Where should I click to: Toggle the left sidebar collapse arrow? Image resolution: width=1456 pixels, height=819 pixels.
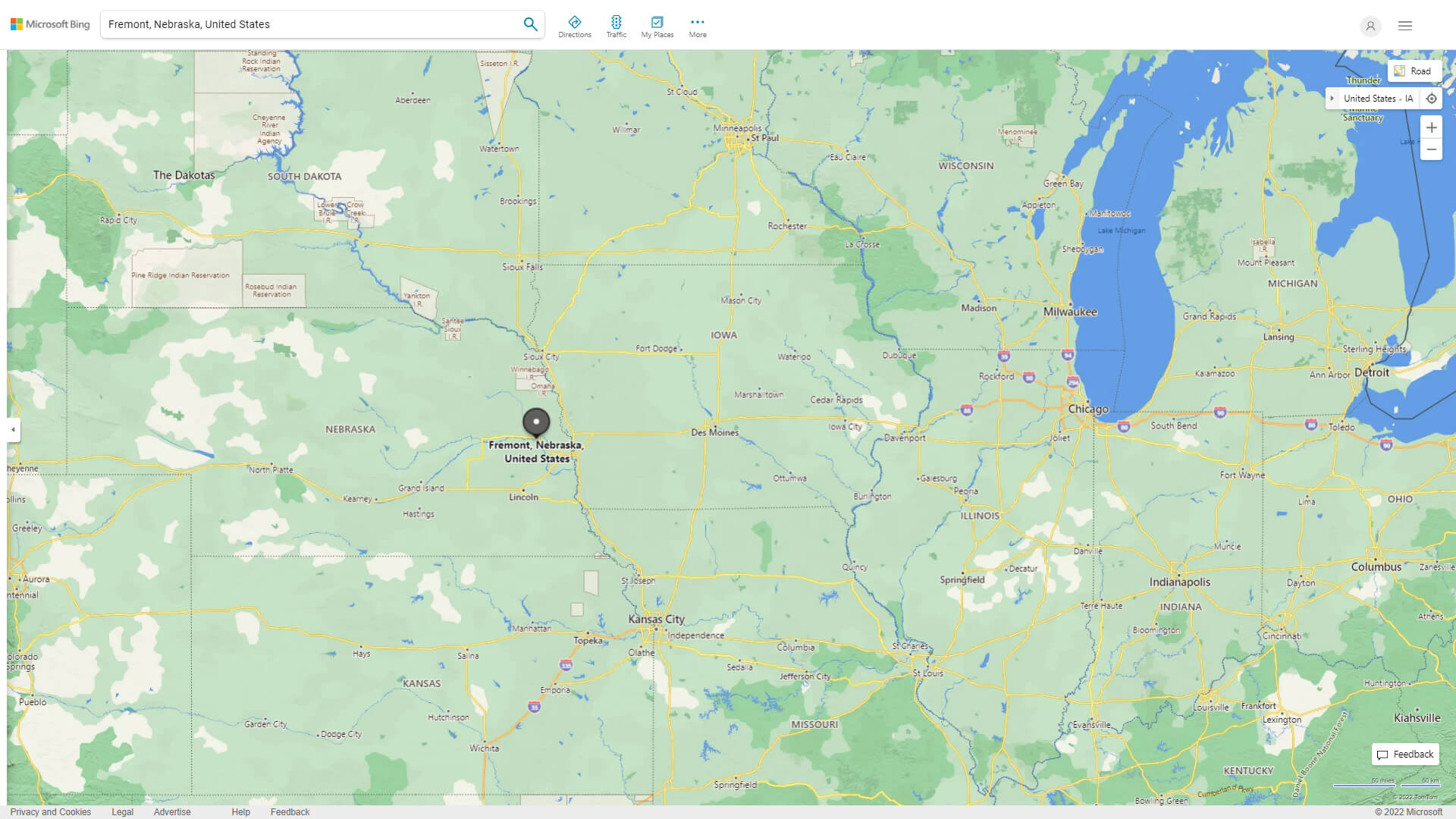pos(13,429)
